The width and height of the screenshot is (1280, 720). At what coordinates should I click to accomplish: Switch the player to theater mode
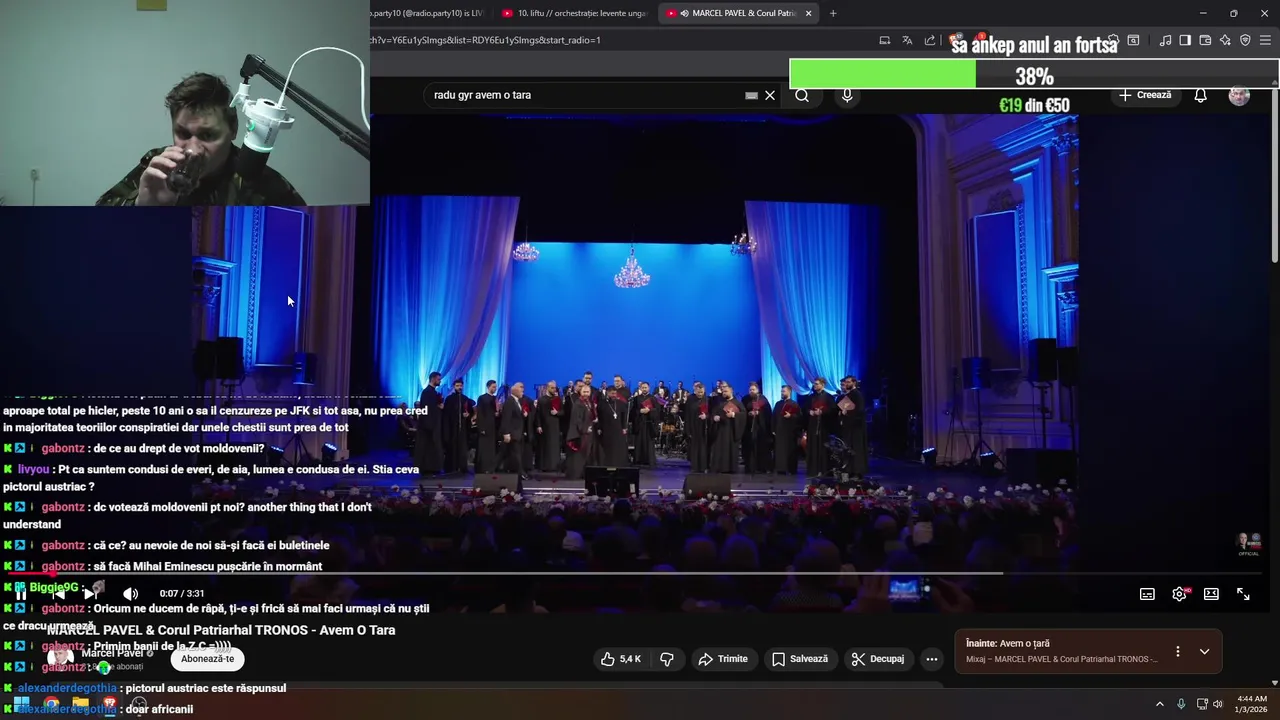pyautogui.click(x=1211, y=594)
